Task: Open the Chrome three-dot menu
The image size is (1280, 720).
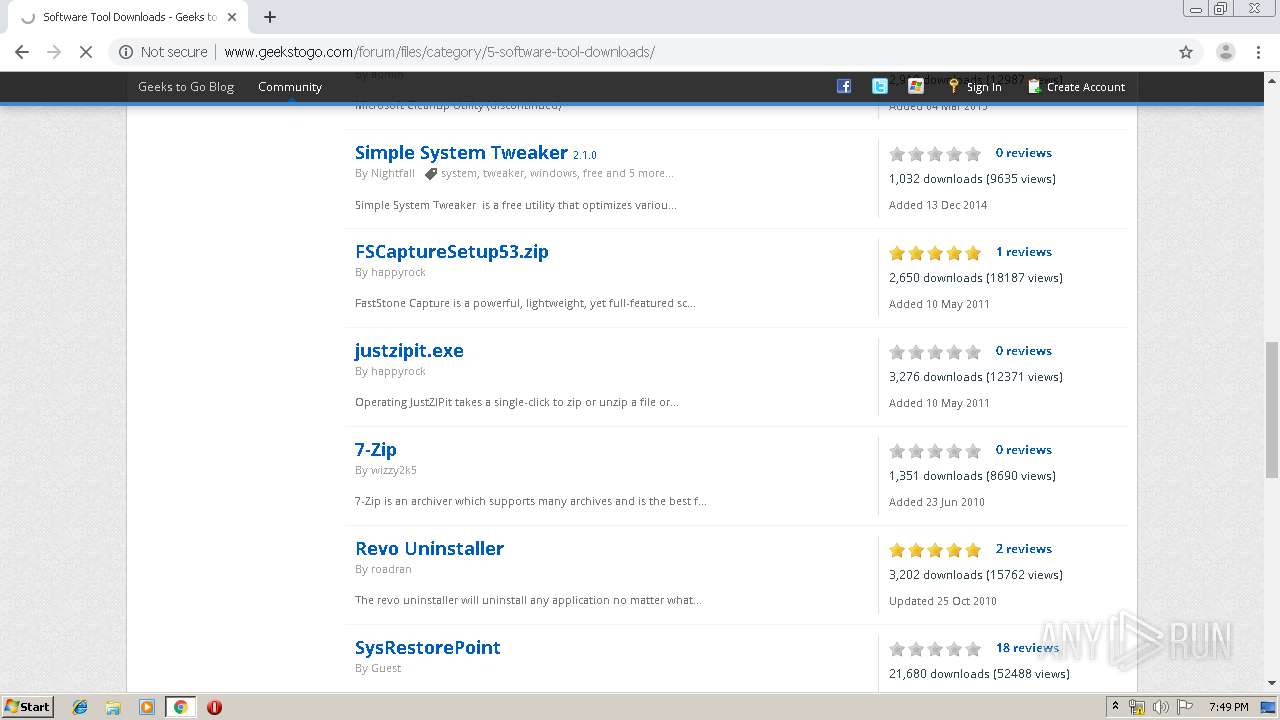Action: [x=1258, y=52]
